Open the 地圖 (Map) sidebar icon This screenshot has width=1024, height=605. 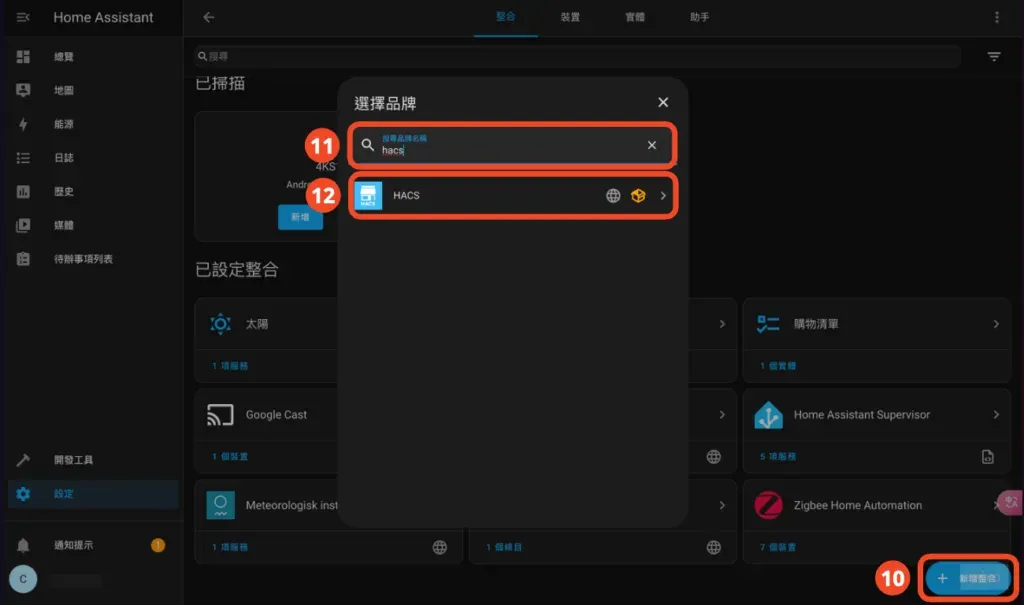tap(22, 90)
